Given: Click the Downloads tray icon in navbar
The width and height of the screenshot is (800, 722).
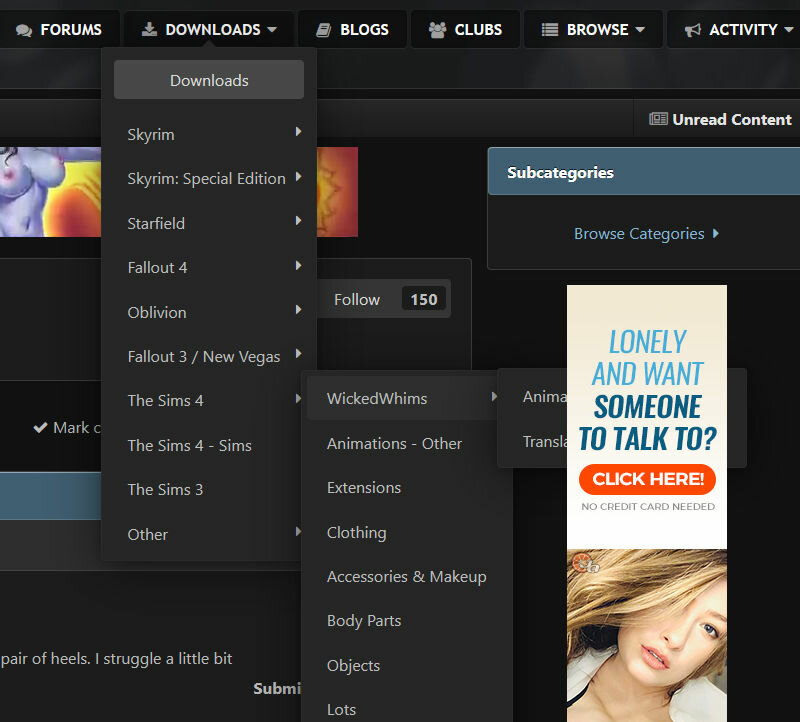Looking at the screenshot, I should click(x=149, y=29).
